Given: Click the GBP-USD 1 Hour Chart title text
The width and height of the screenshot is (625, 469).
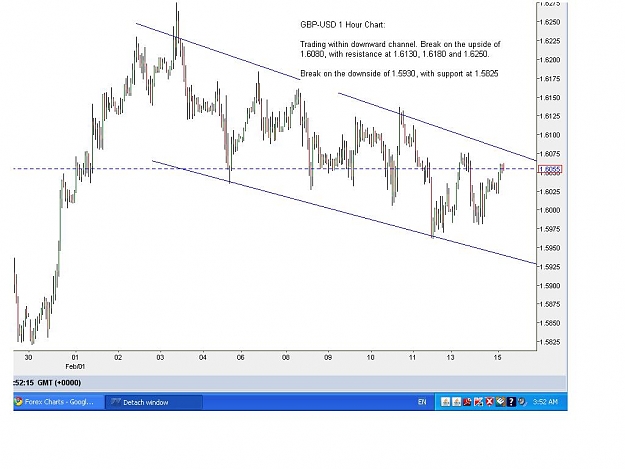Looking at the screenshot, I should click(343, 25).
